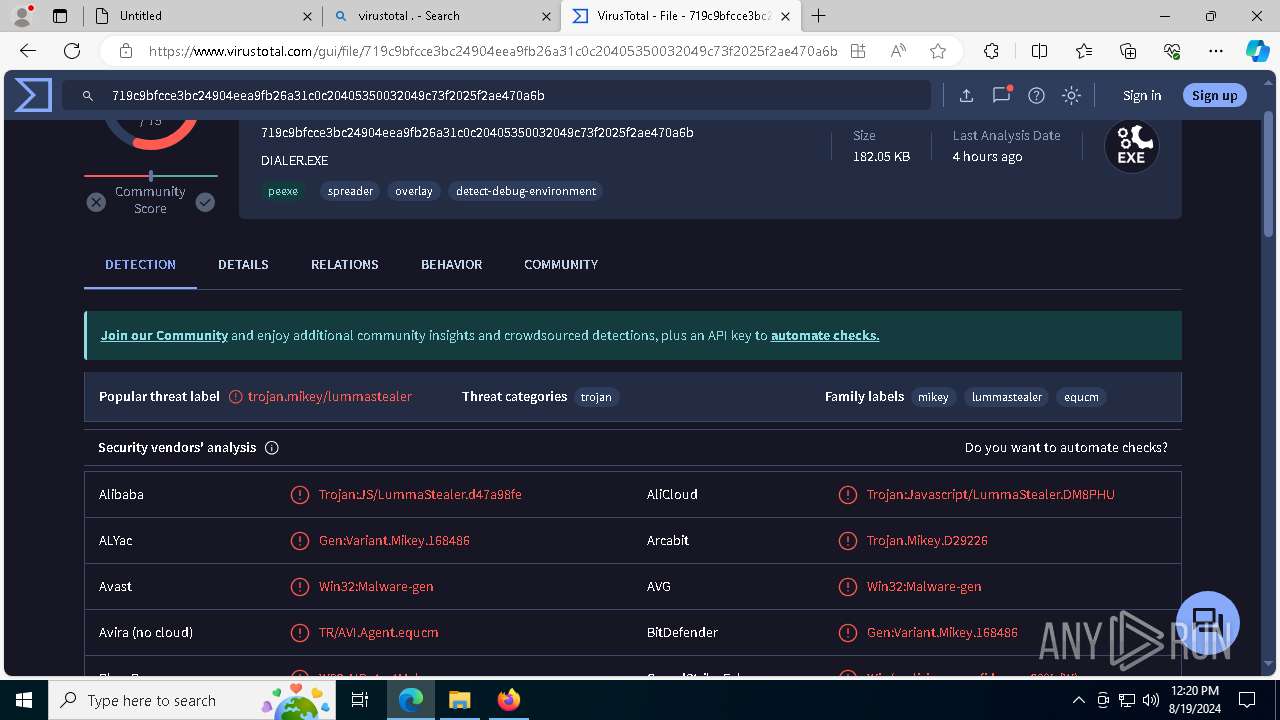Click the automate checks link
The height and width of the screenshot is (720, 1280).
pyautogui.click(x=825, y=336)
